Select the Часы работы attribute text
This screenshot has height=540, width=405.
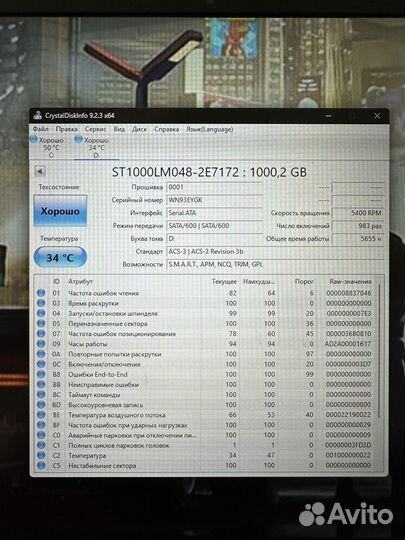coord(88,344)
